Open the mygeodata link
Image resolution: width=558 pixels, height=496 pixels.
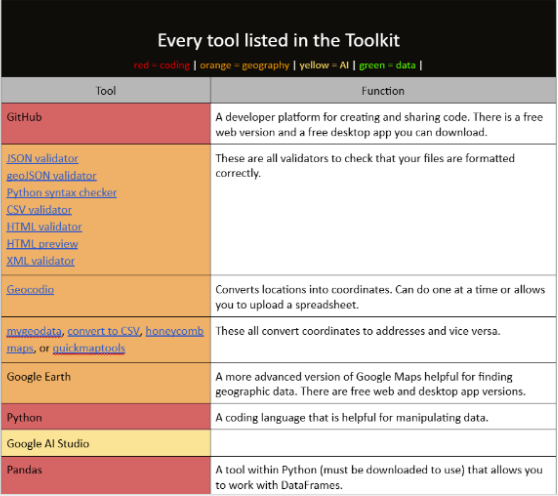(34, 331)
